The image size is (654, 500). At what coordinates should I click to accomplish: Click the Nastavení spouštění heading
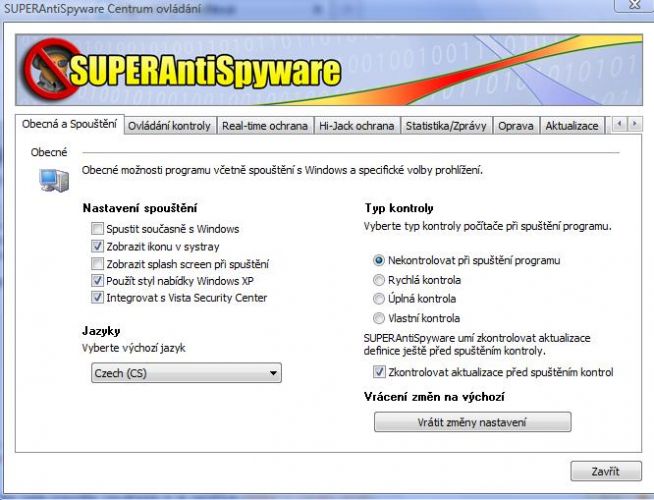click(140, 208)
